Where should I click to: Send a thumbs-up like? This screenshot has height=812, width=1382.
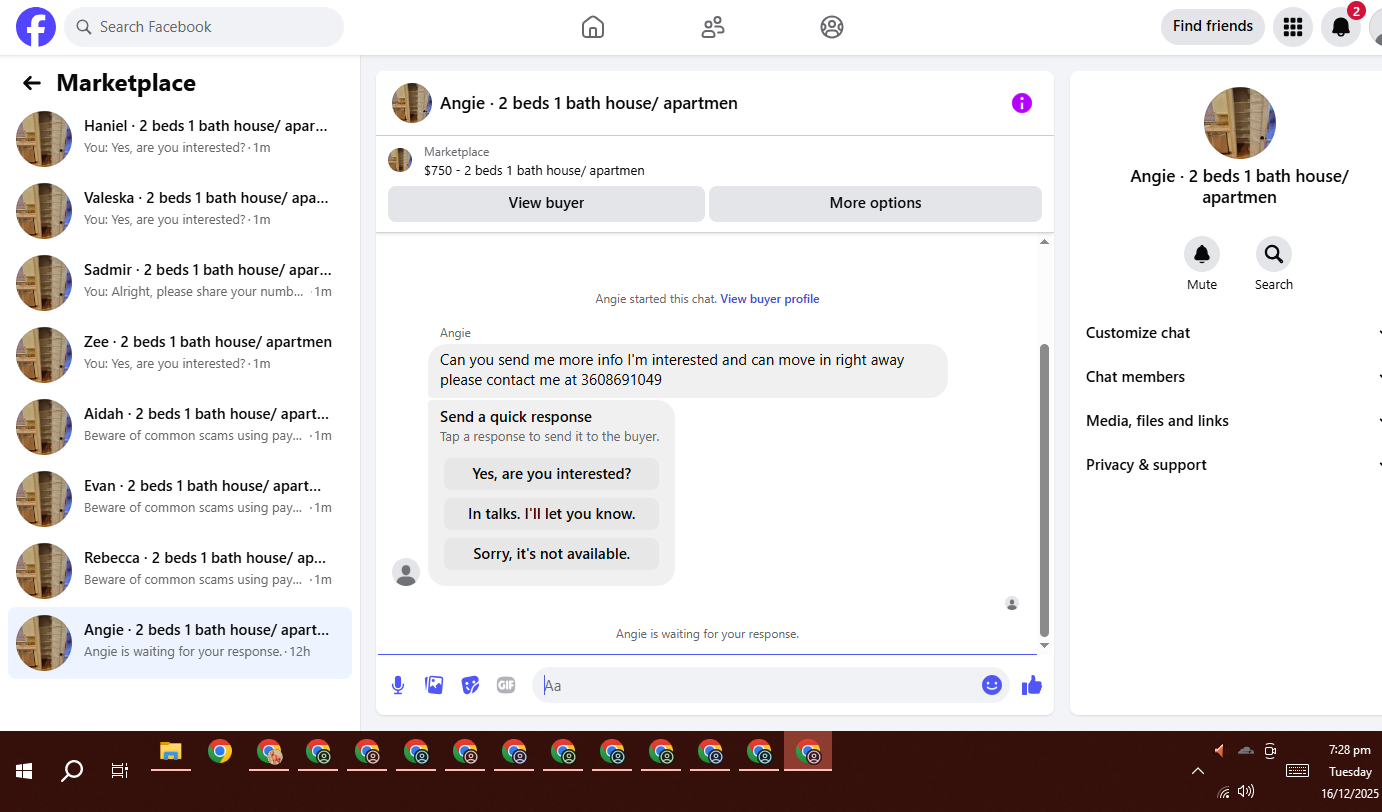pos(1032,685)
